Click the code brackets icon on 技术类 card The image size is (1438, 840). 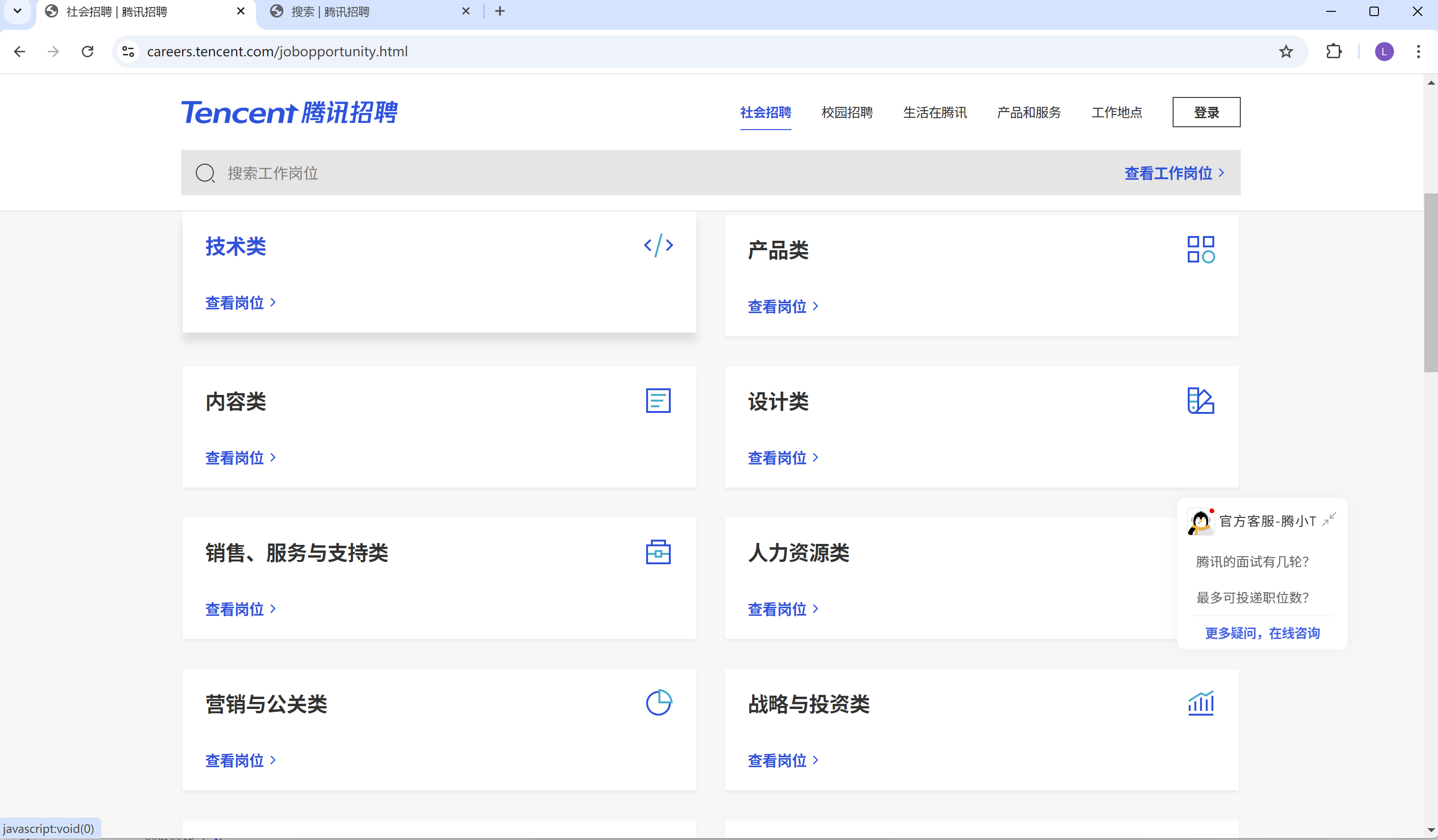[658, 245]
